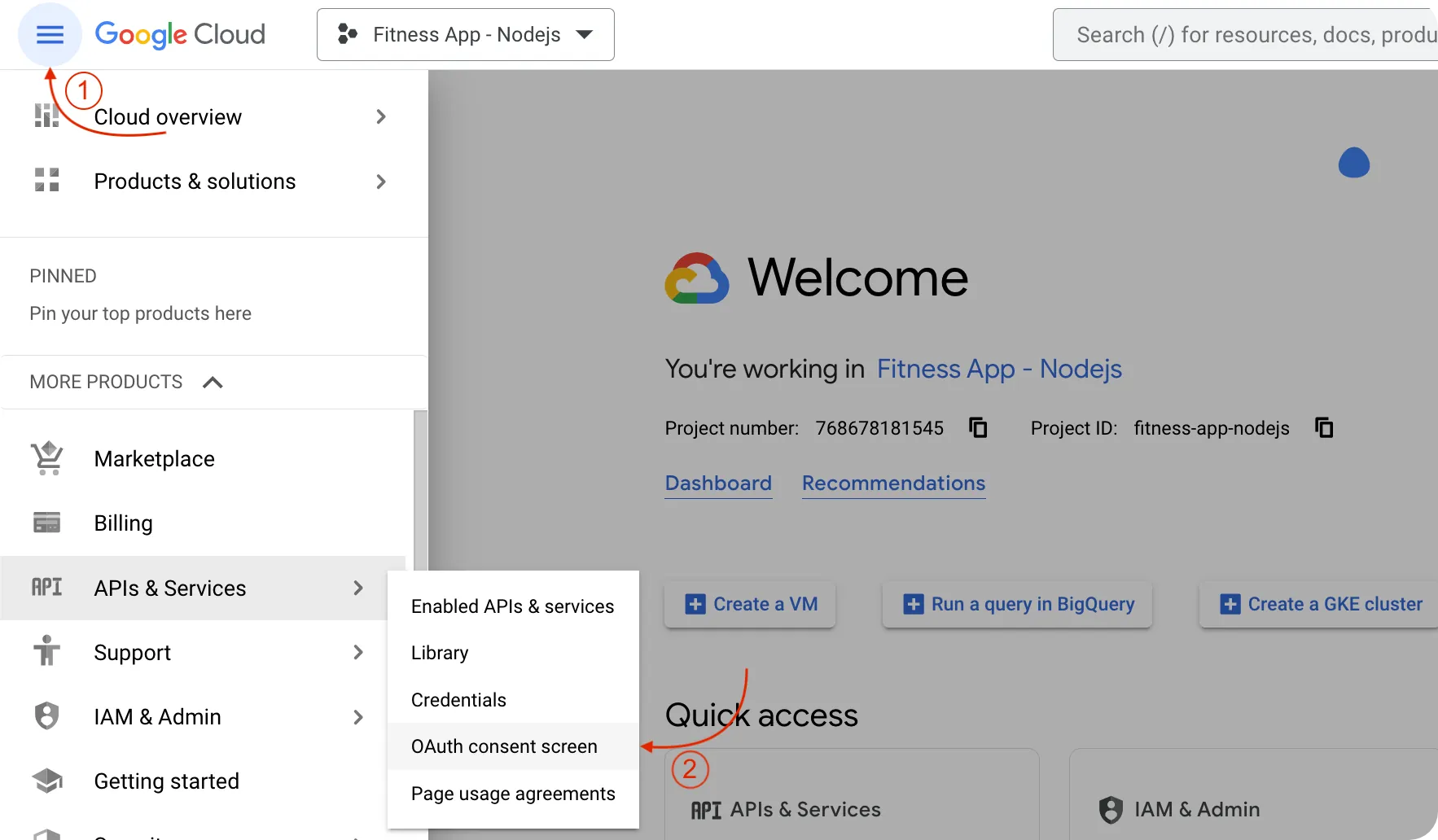Click the Cloud overview icon
Image resolution: width=1438 pixels, height=840 pixels.
(46, 116)
